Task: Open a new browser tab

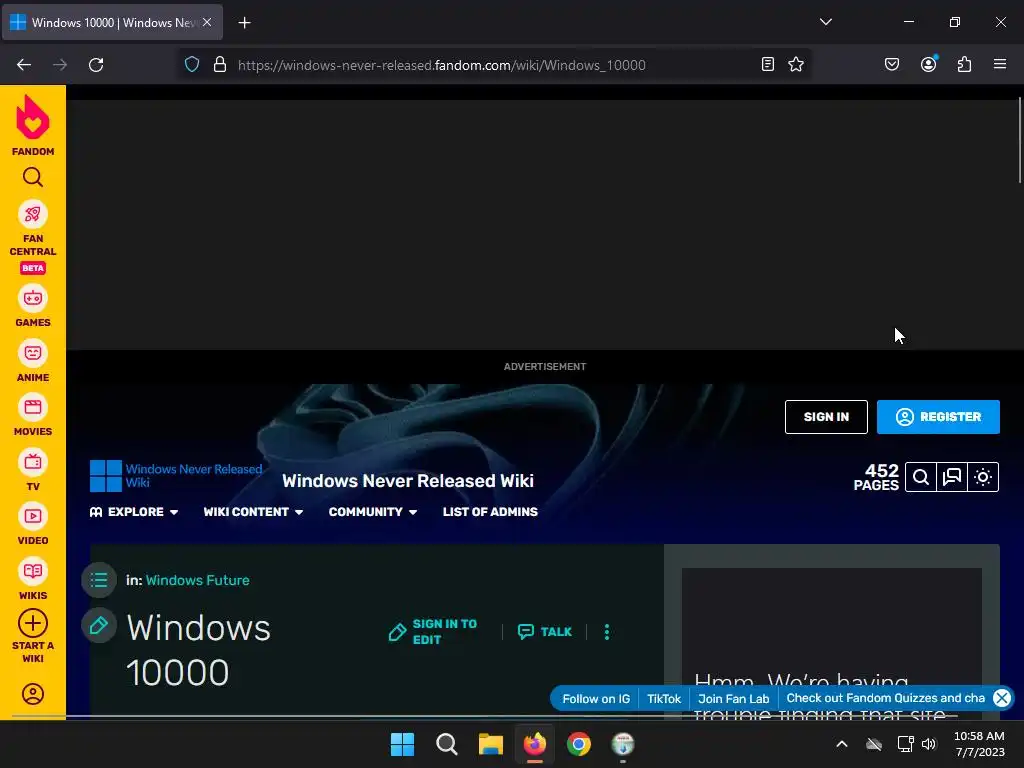Action: [x=244, y=23]
